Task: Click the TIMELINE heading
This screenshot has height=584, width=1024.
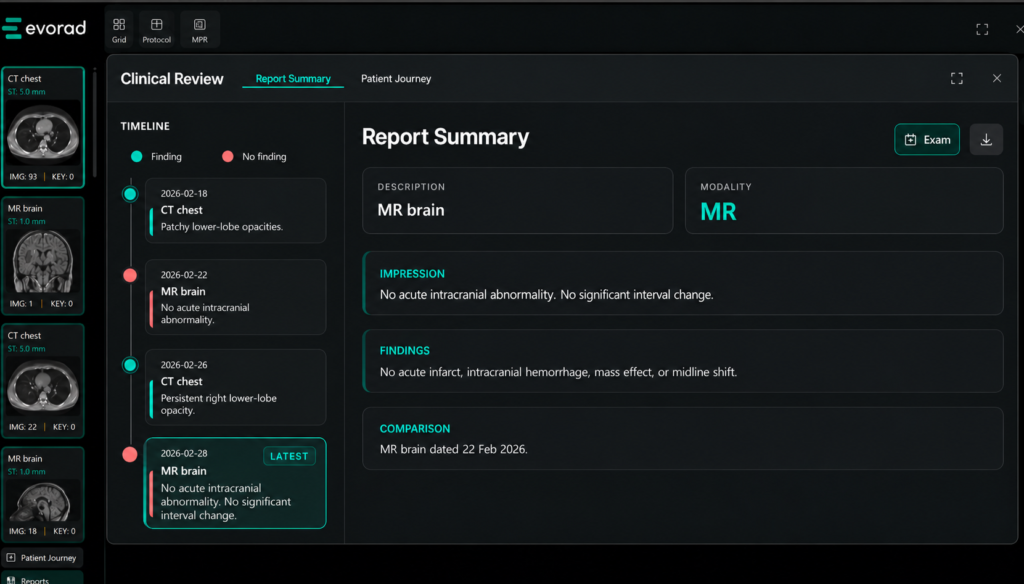Action: (145, 126)
